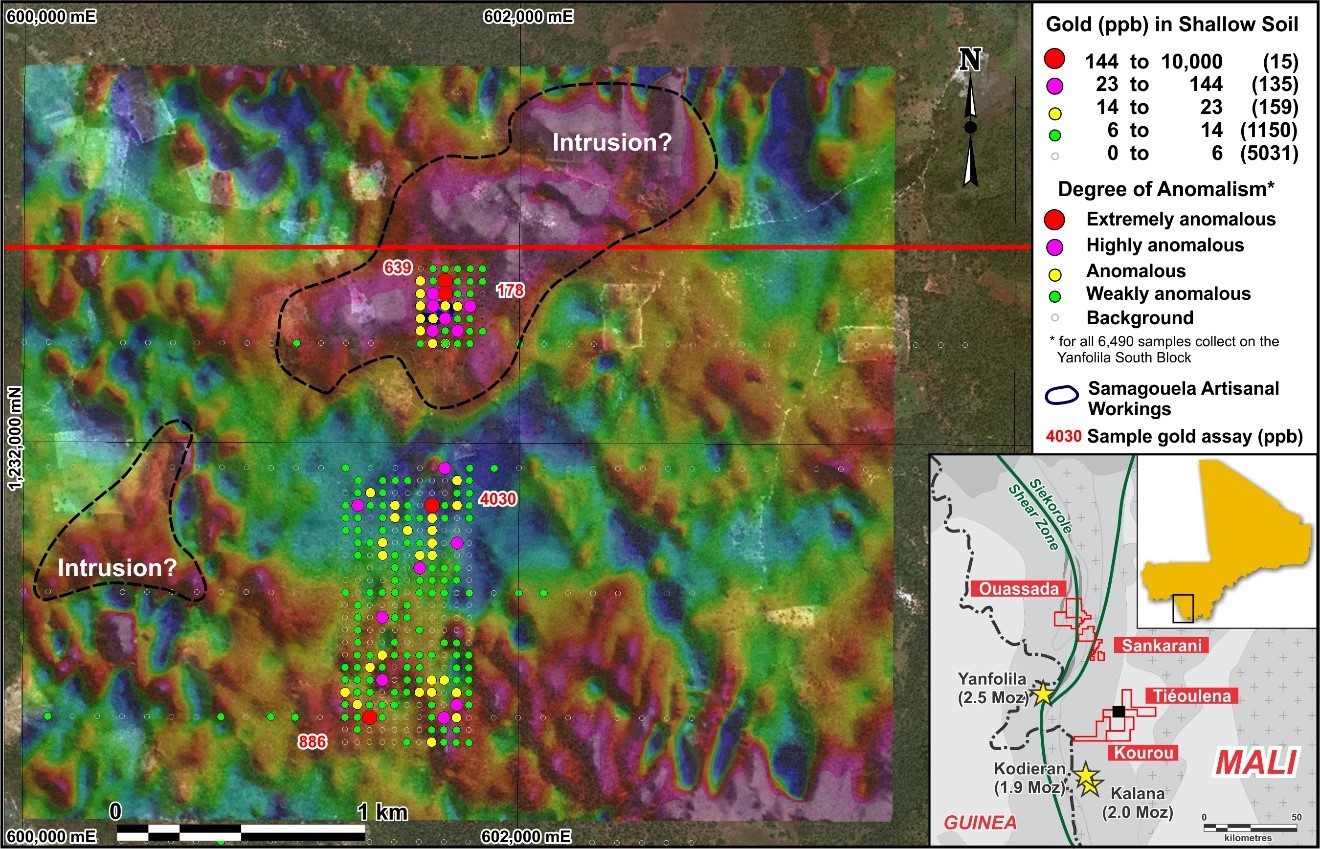Screen dimensions: 1320x849
Task: Click the 1 km scale bar
Action: tap(240, 831)
